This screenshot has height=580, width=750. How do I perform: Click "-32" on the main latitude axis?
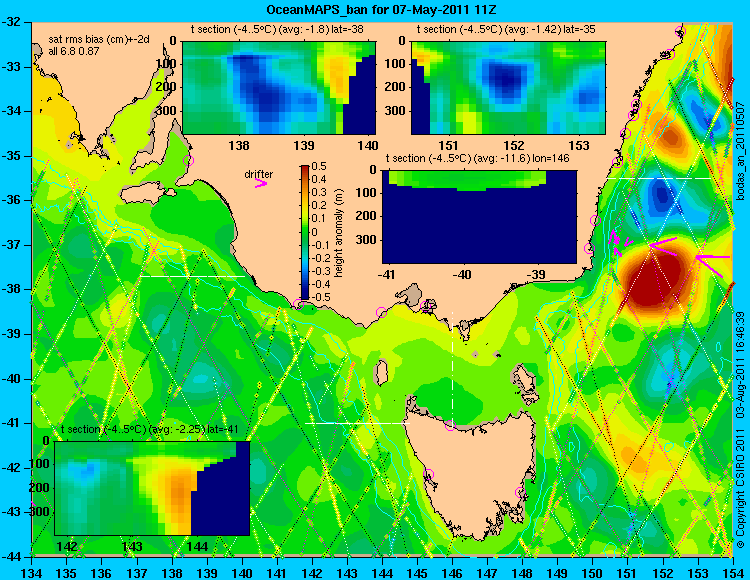tap(12, 22)
